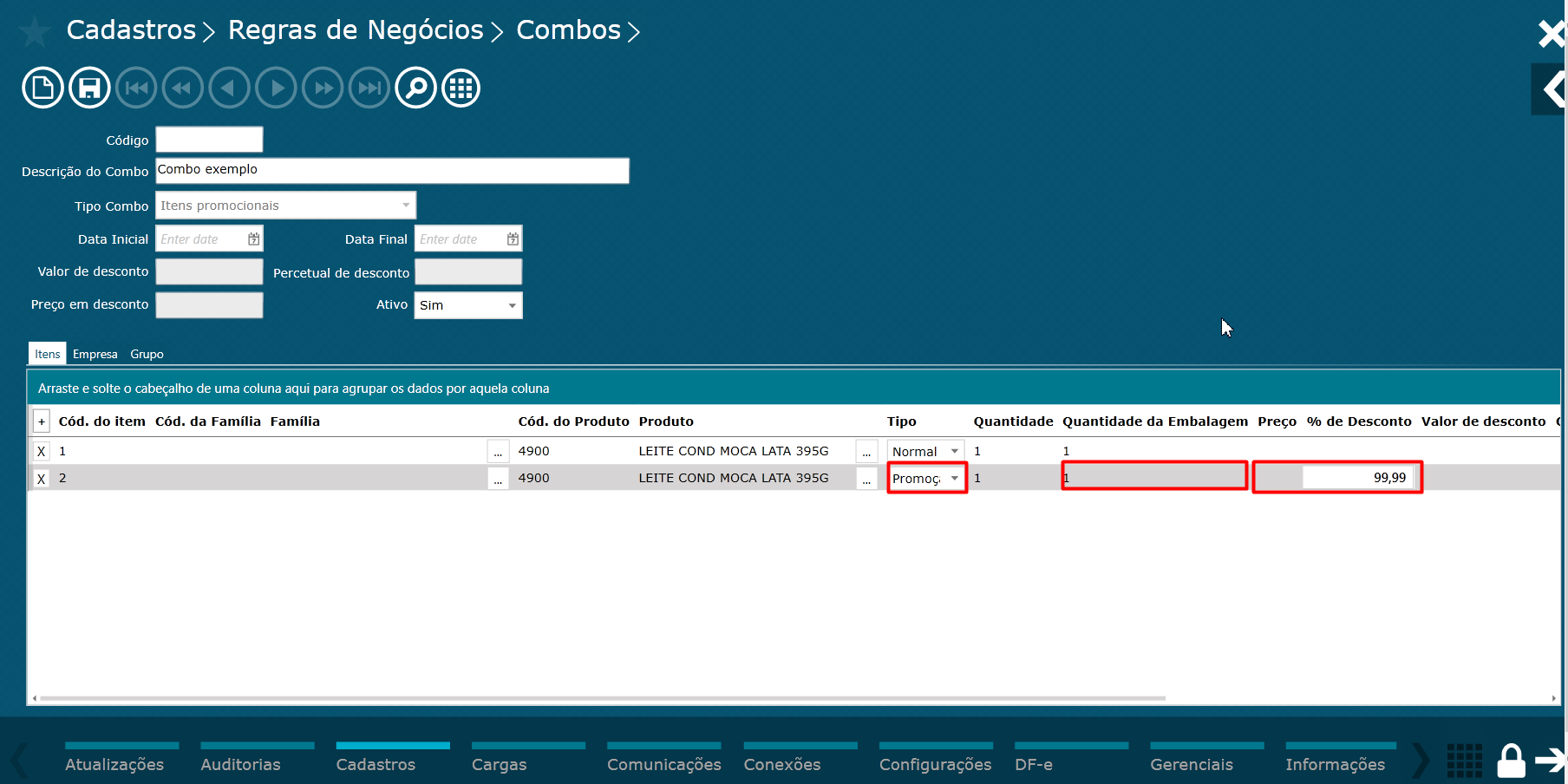Add a new item row with plus button
This screenshot has width=1568, height=784.
pyautogui.click(x=41, y=421)
